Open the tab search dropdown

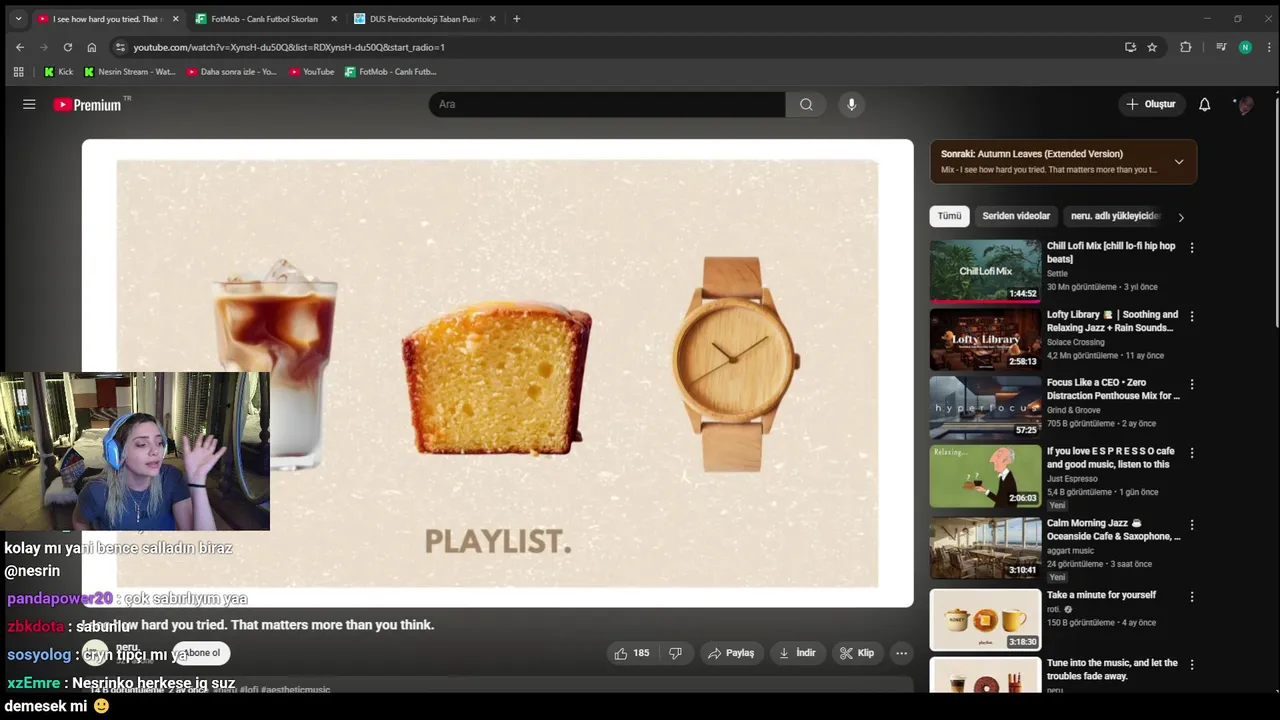[18, 18]
